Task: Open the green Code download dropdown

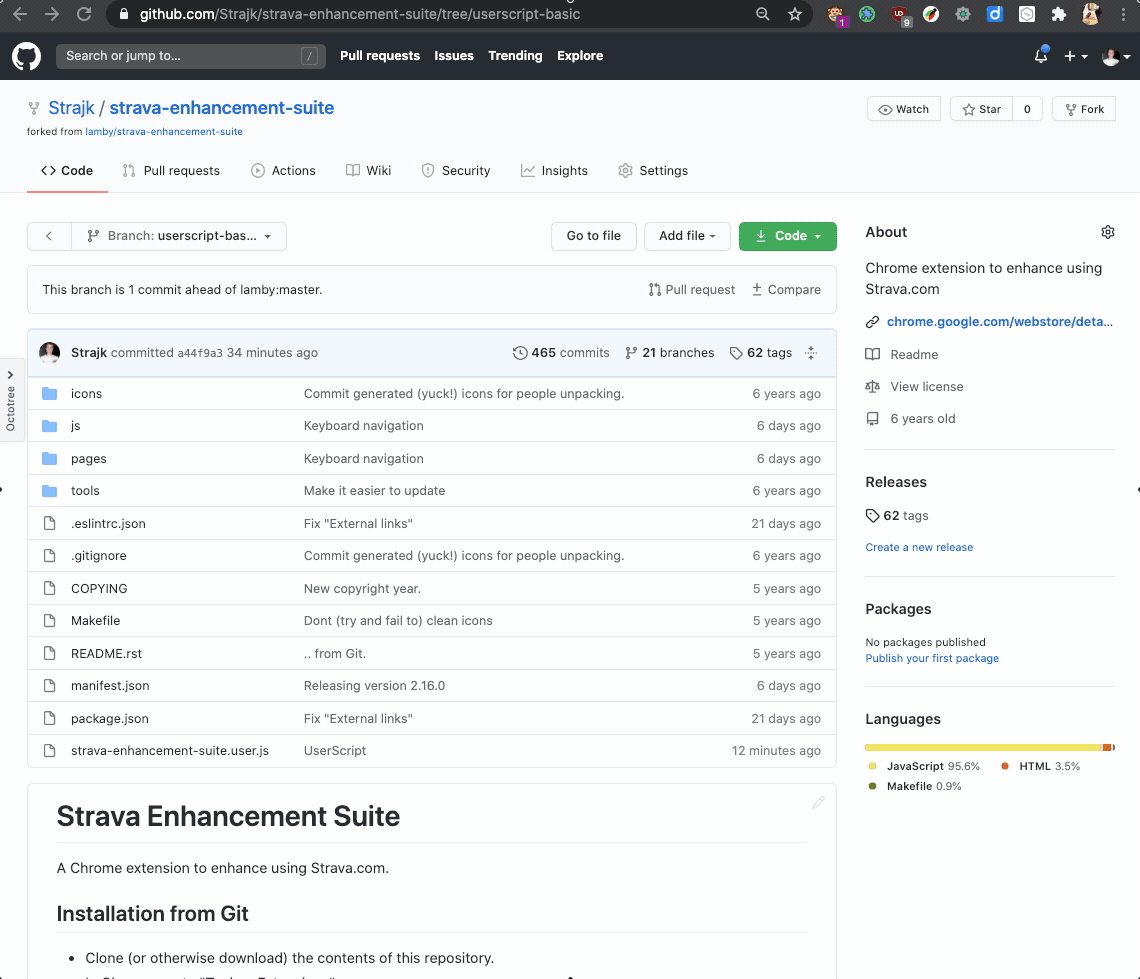Action: tap(787, 236)
